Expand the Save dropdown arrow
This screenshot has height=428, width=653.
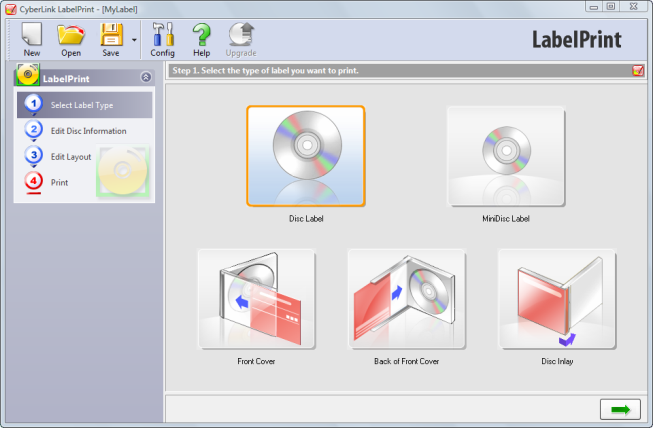tap(134, 40)
